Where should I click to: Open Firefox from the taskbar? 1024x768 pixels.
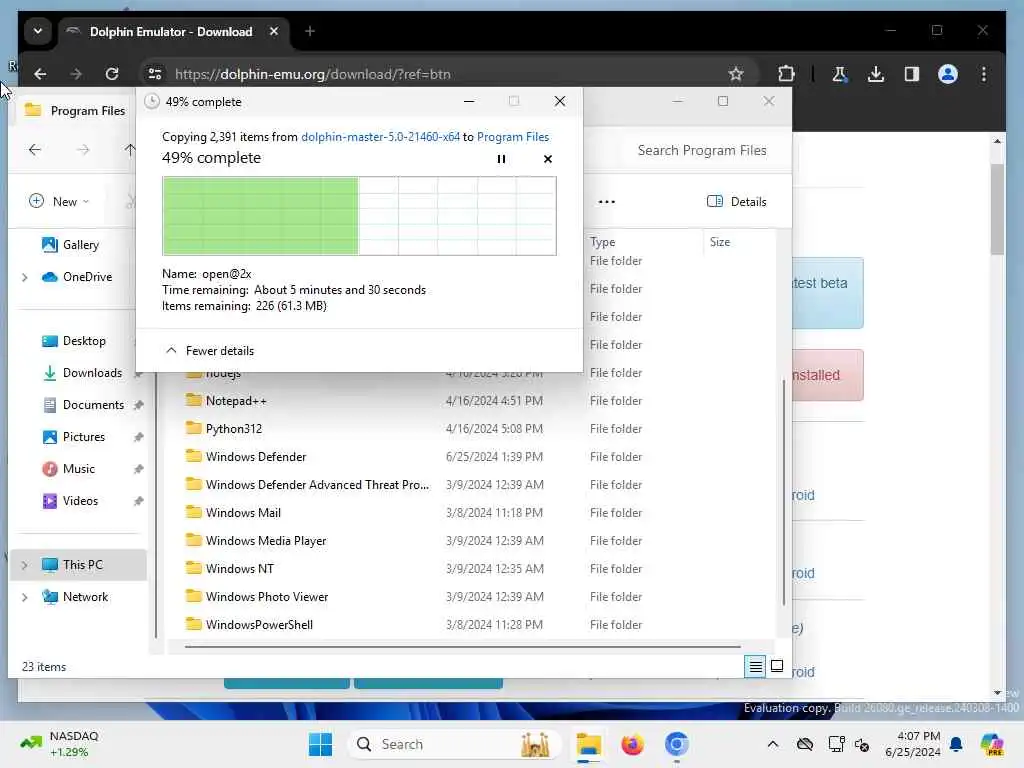click(632, 744)
